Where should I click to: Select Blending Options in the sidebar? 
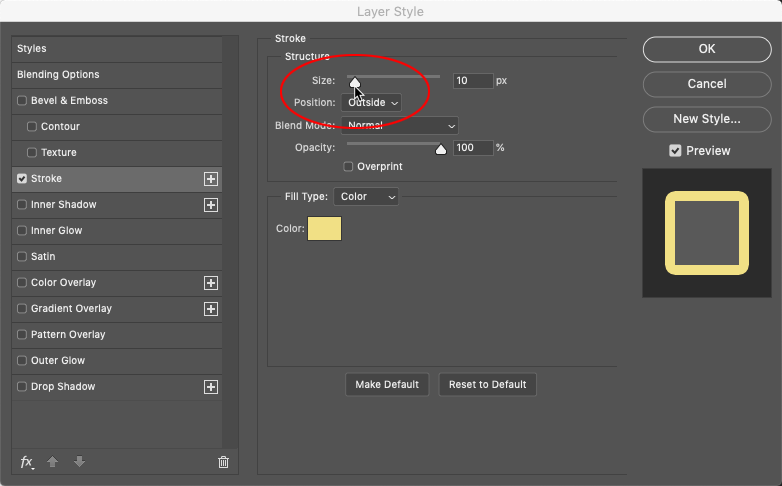117,75
